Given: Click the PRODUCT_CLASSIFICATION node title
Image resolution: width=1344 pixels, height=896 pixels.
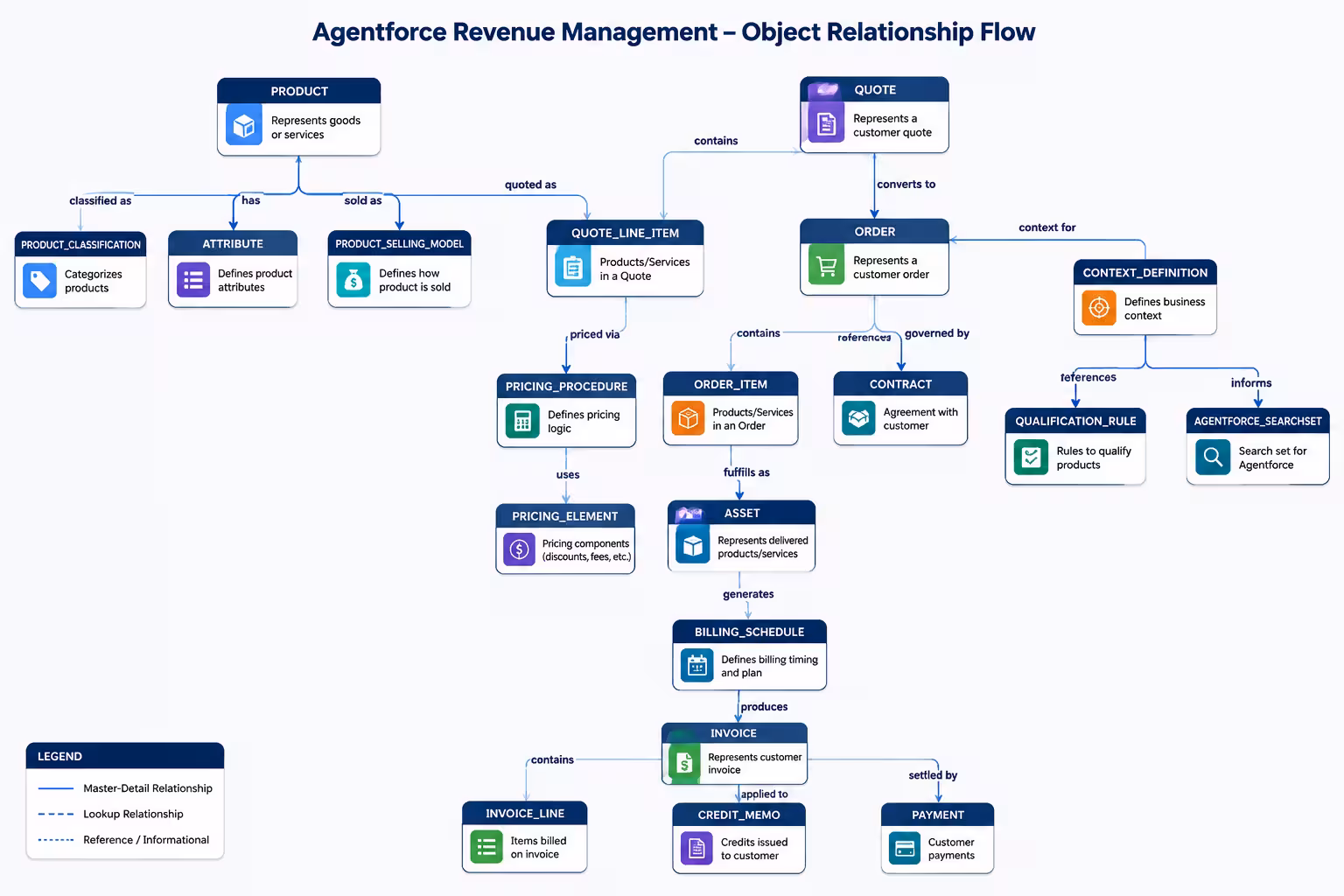Looking at the screenshot, I should click(x=80, y=245).
